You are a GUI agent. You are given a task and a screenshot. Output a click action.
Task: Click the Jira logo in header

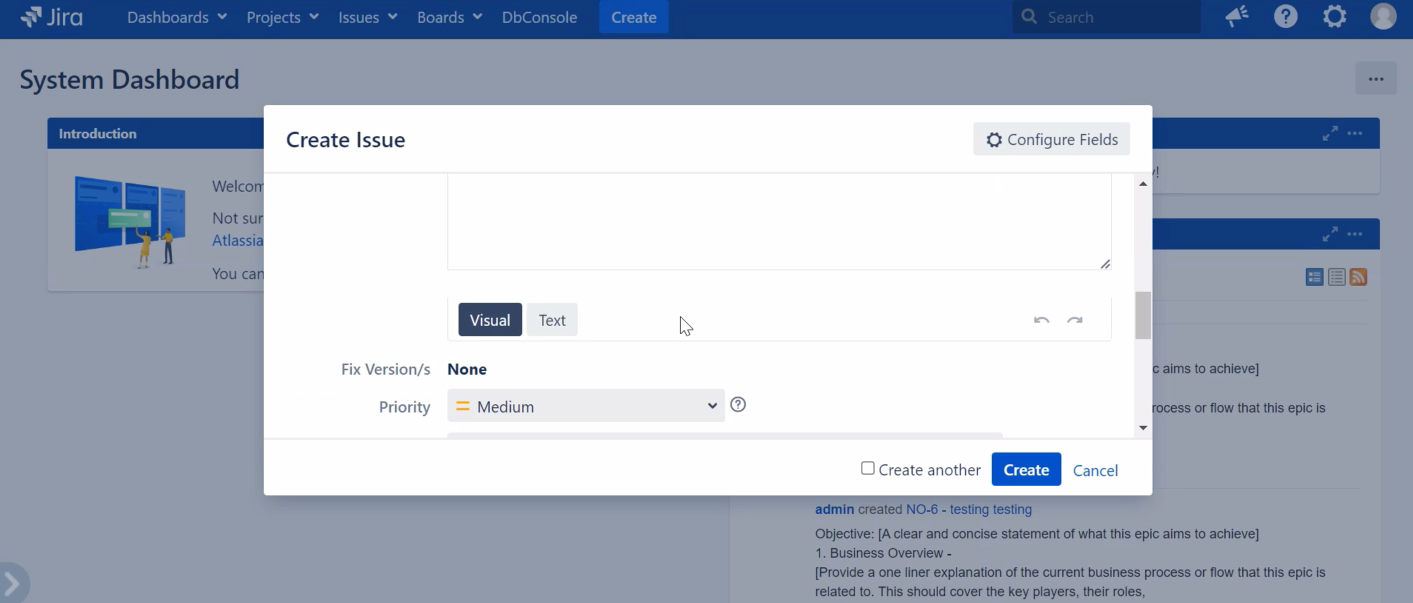[x=51, y=17]
